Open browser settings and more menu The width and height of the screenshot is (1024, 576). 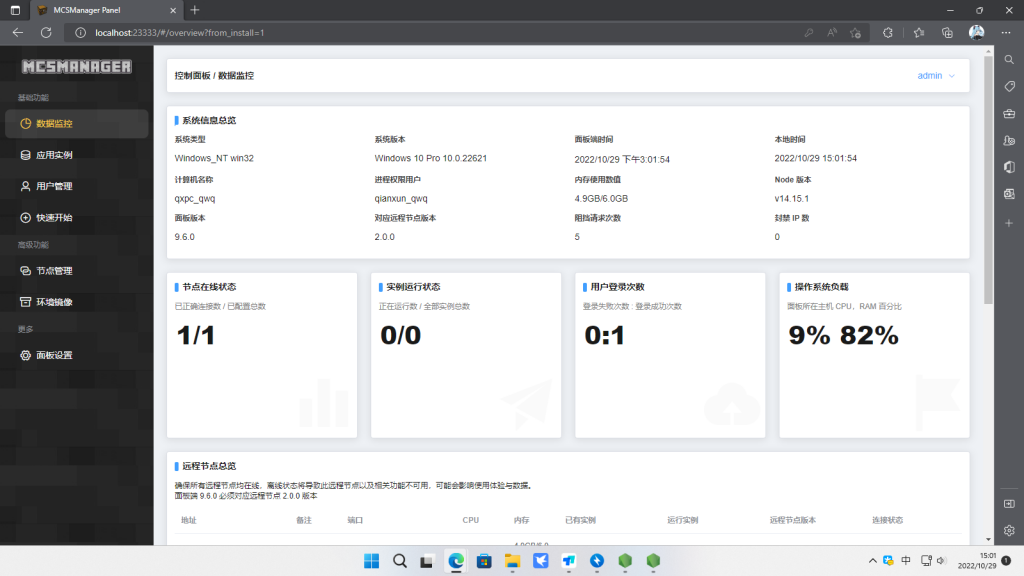[1006, 33]
